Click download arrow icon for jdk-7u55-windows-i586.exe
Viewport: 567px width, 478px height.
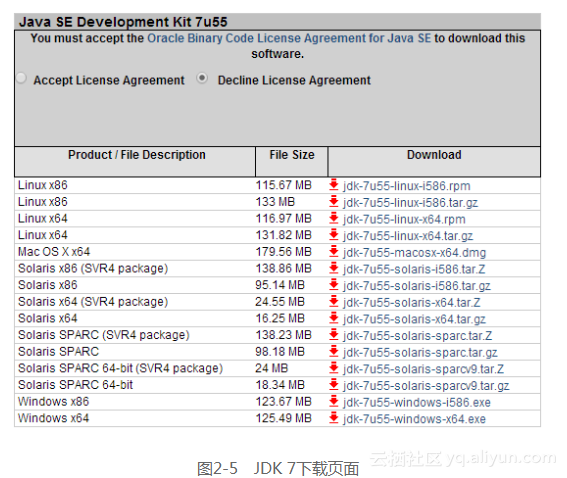[333, 401]
